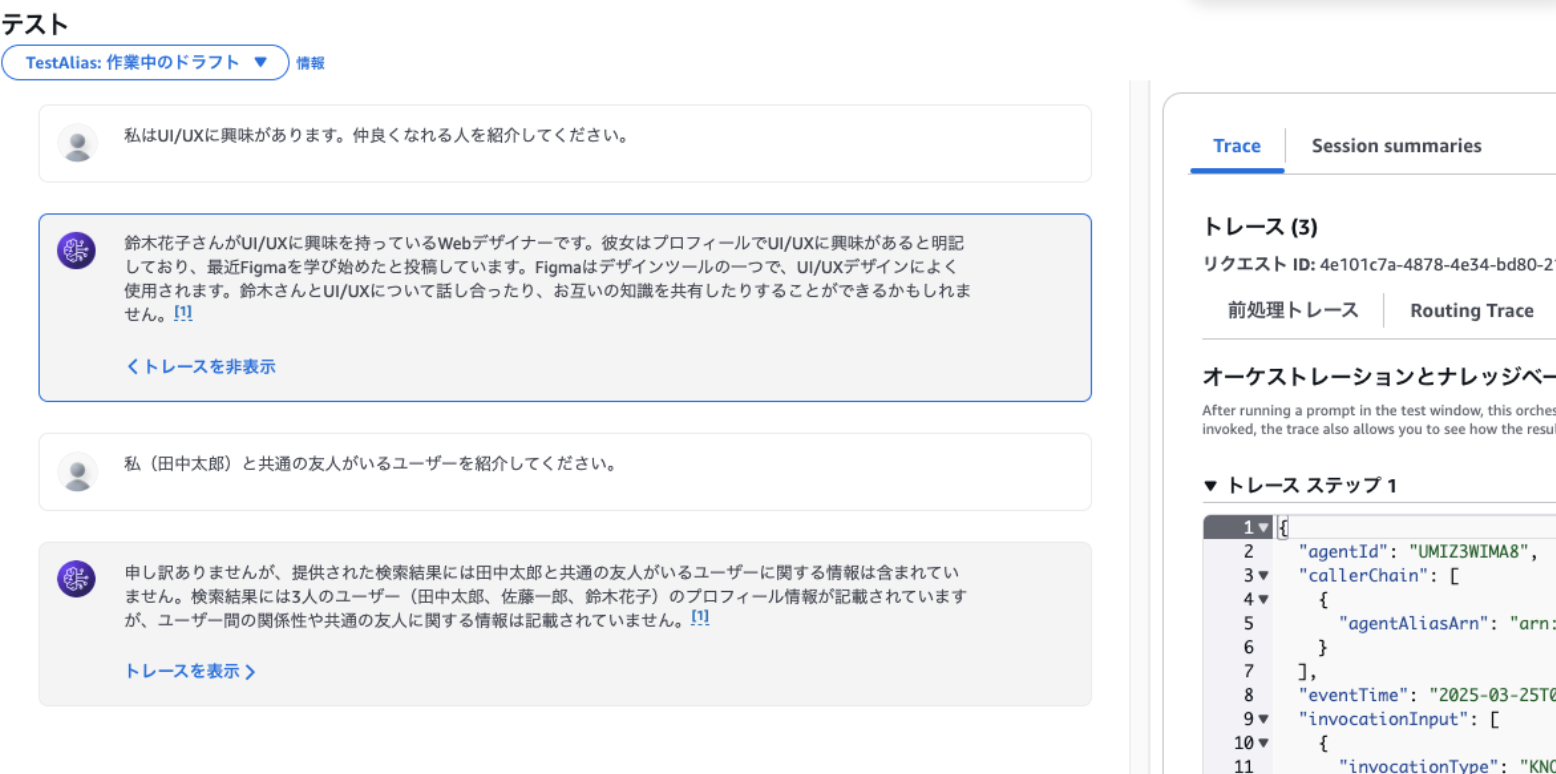This screenshot has width=1556, height=774.
Task: Collapse the トレース ステップ 1 section
Action: pyautogui.click(x=1211, y=486)
